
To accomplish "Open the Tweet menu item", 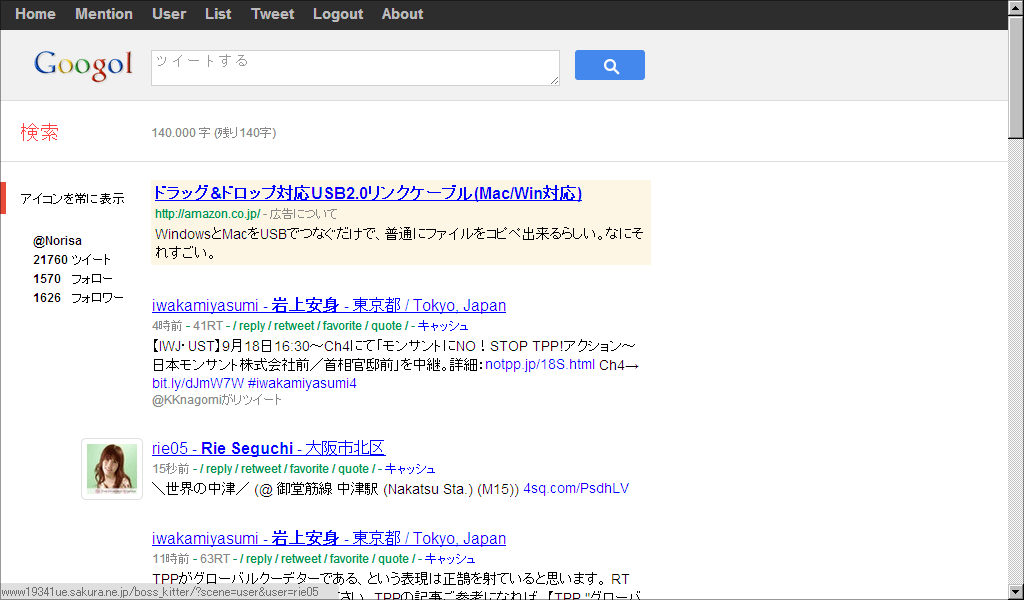I will tap(272, 14).
